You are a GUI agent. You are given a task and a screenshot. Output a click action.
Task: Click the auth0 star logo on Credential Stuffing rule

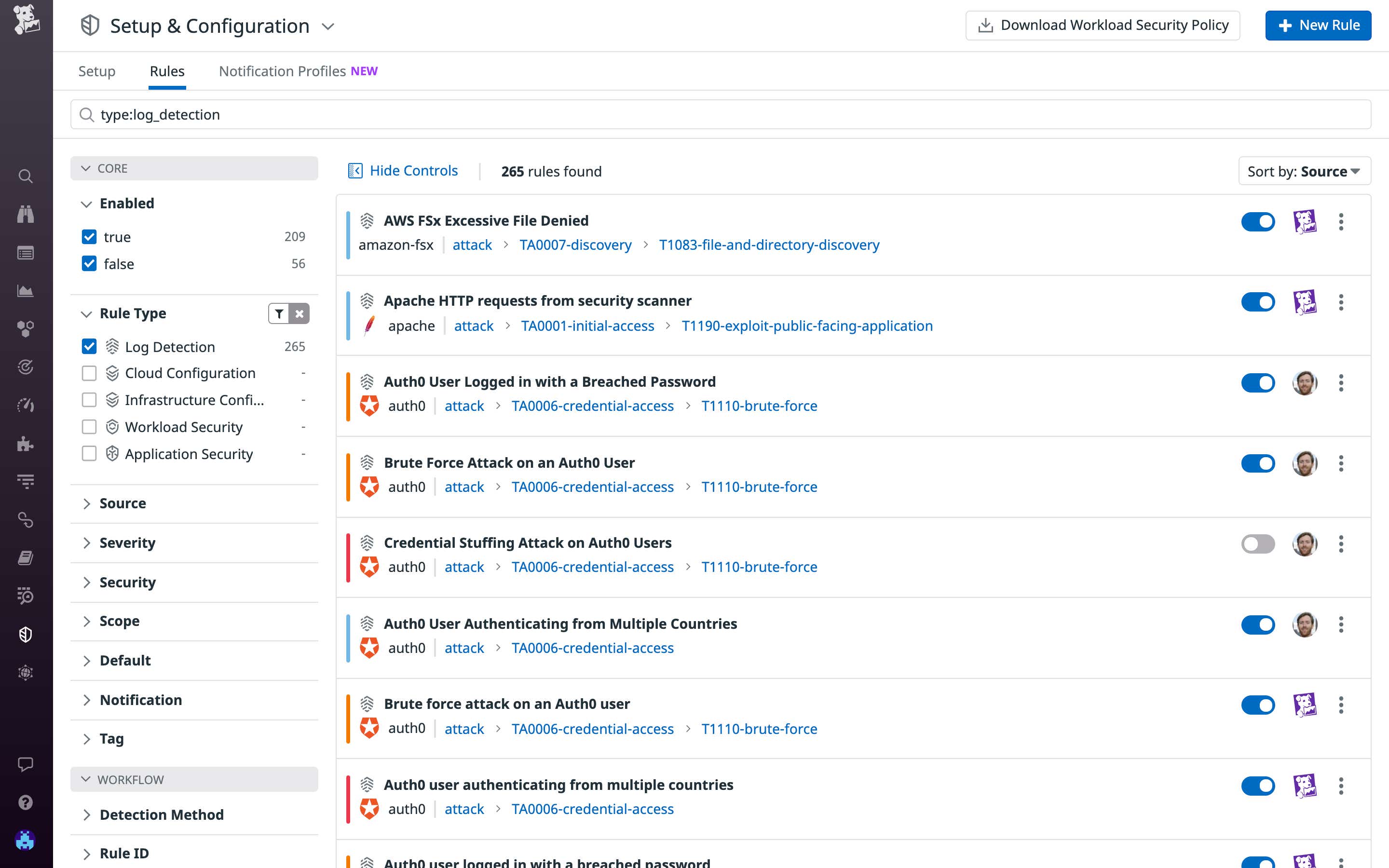pos(369,567)
